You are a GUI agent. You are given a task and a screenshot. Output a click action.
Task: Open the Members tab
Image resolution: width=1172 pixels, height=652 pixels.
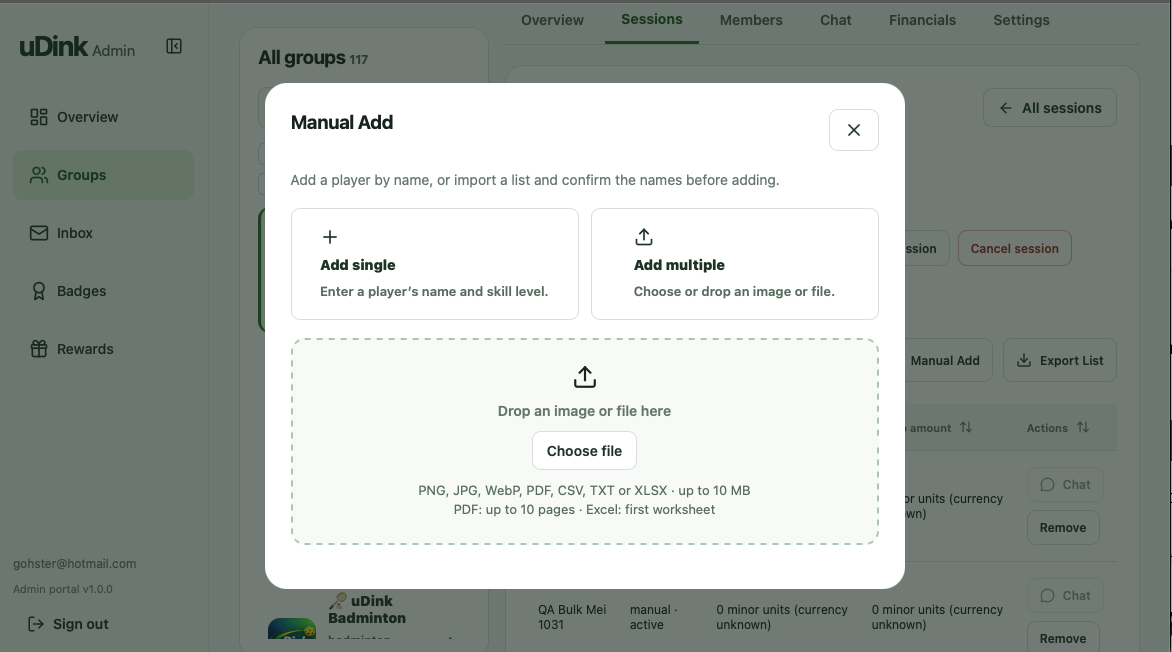751,20
